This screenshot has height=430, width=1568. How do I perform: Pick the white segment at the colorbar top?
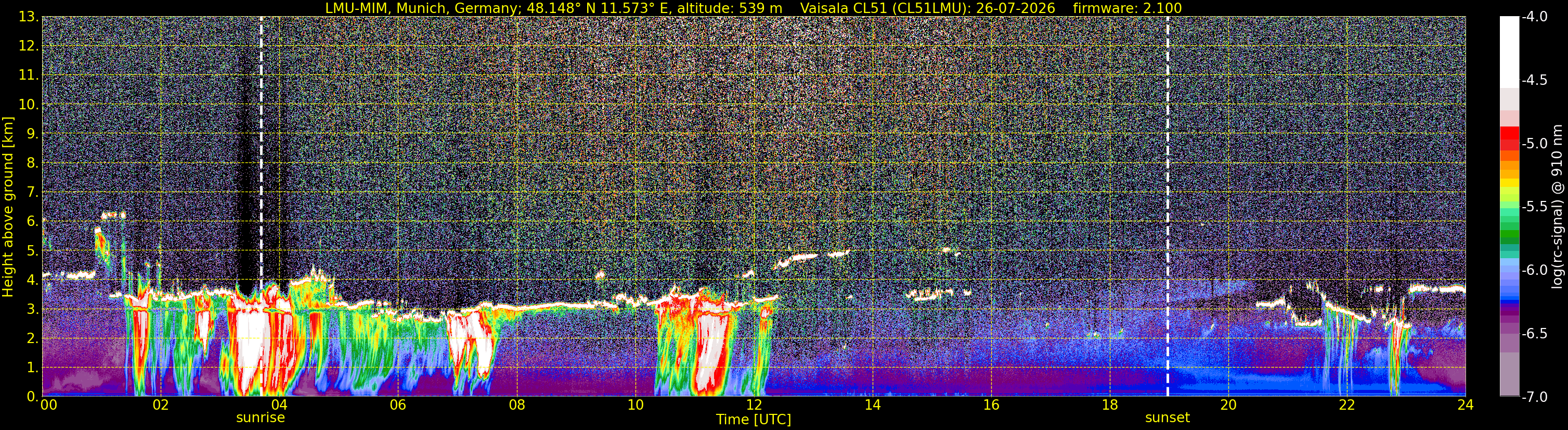[1510, 52]
